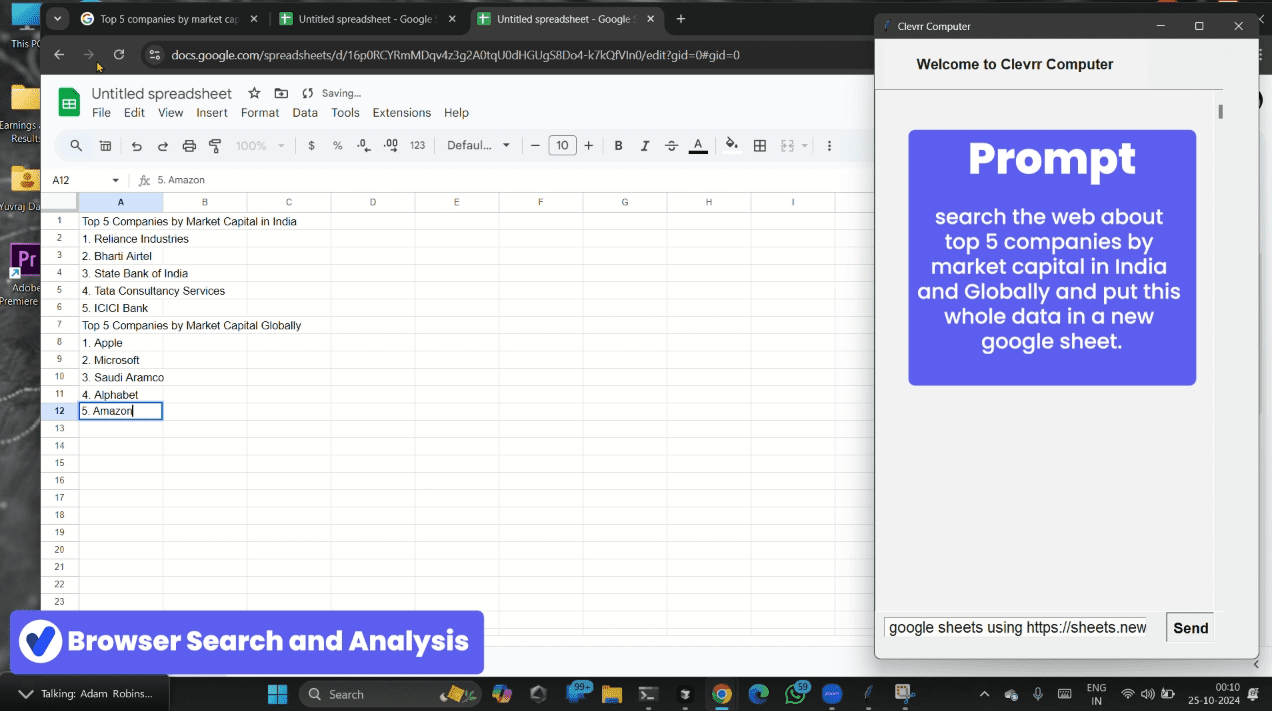Open Microsoft Edge from the taskbar
The image size is (1272, 711).
pos(759,694)
